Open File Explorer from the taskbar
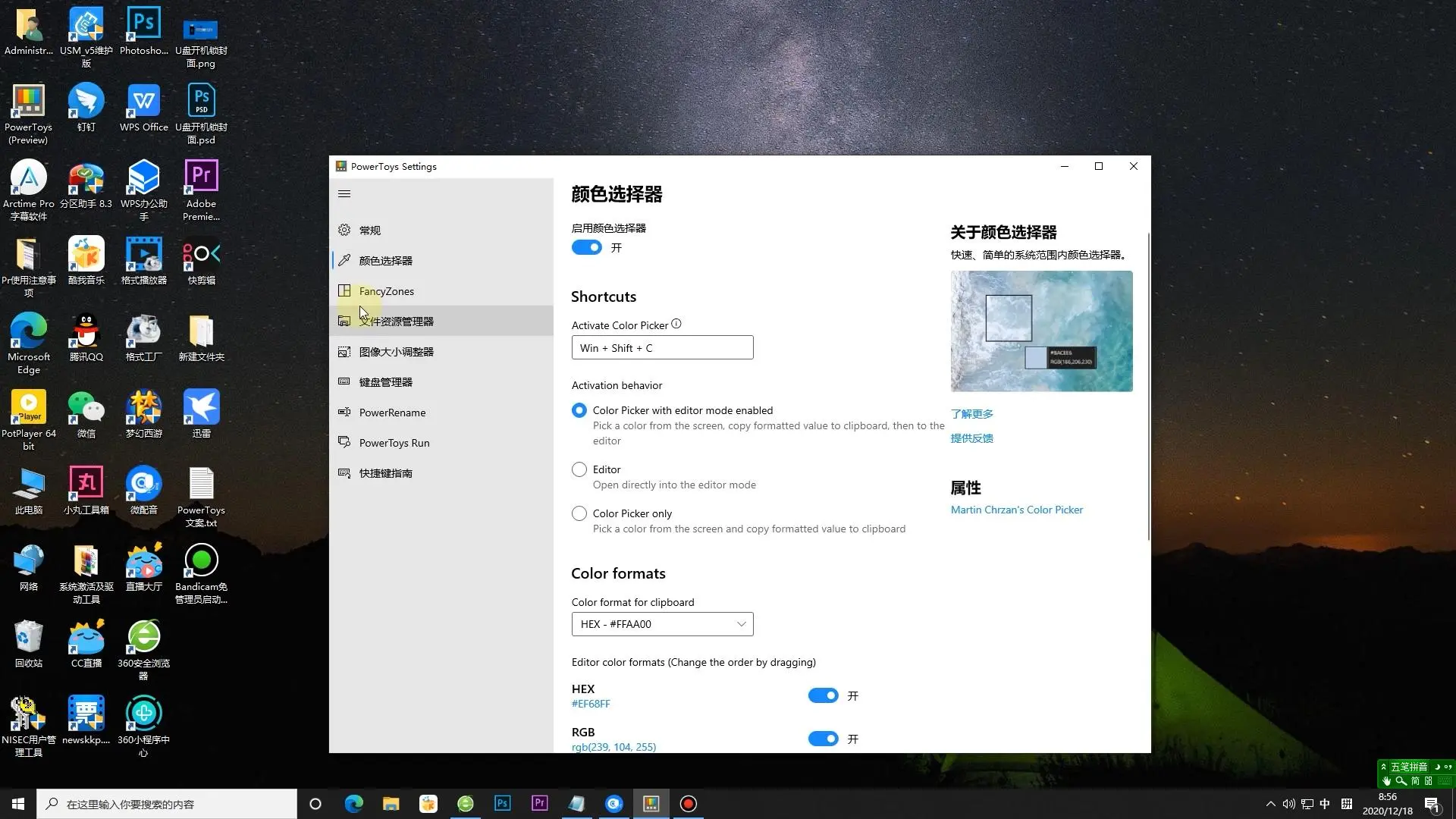 391,804
